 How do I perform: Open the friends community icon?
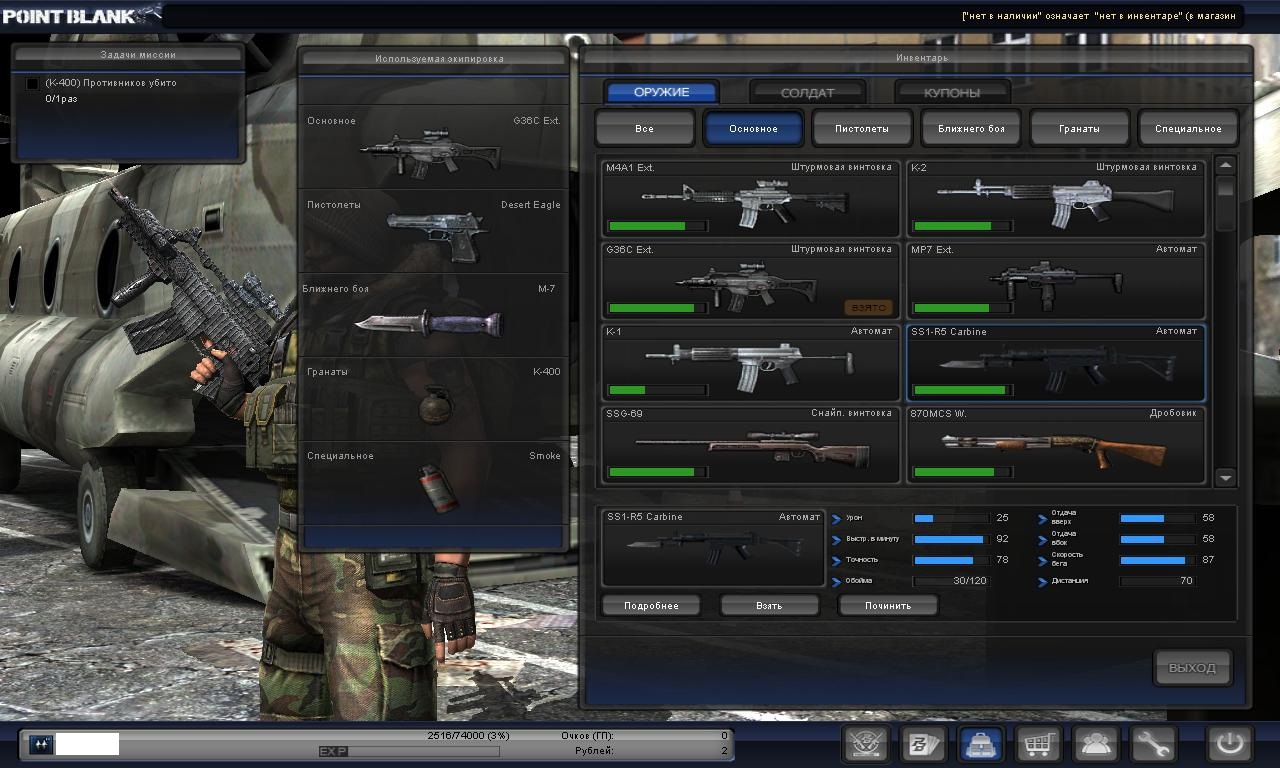click(1095, 744)
